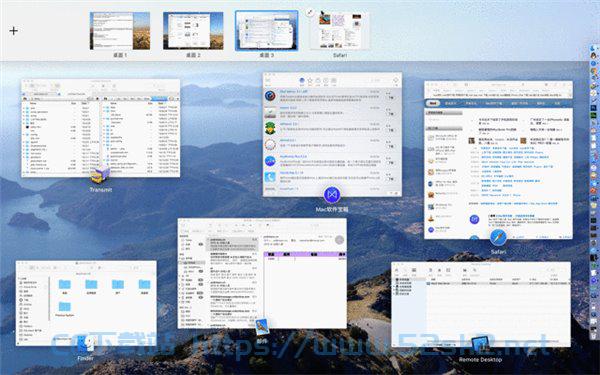Click the purple table header in the Mail message
Screen dimensions: 600x375
coord(305,254)
